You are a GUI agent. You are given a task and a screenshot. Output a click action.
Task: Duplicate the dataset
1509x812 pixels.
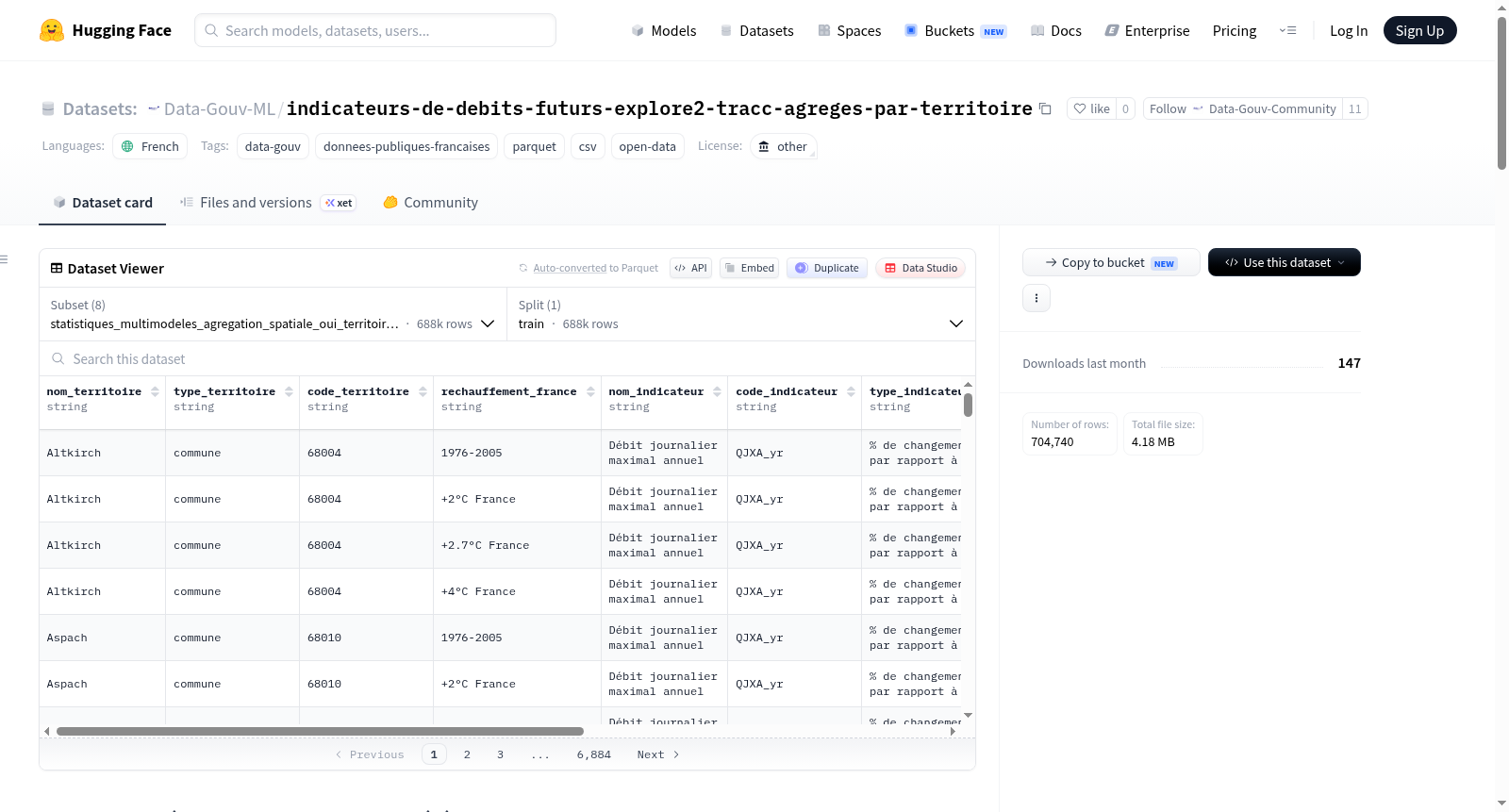(x=827, y=268)
